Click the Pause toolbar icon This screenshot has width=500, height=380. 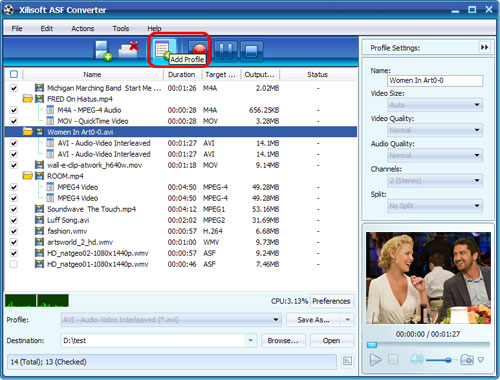pos(226,51)
